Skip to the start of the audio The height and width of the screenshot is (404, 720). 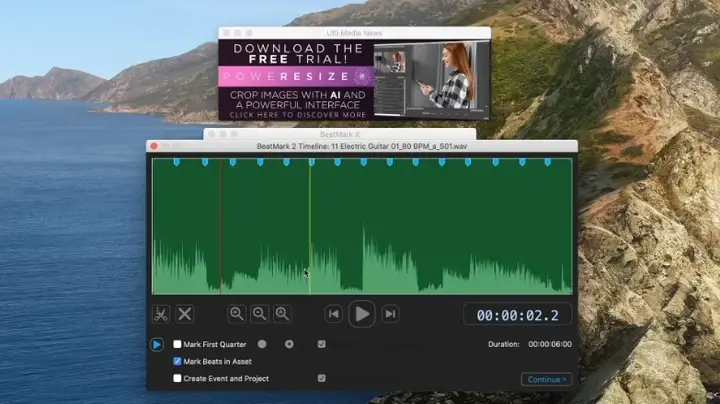click(333, 314)
